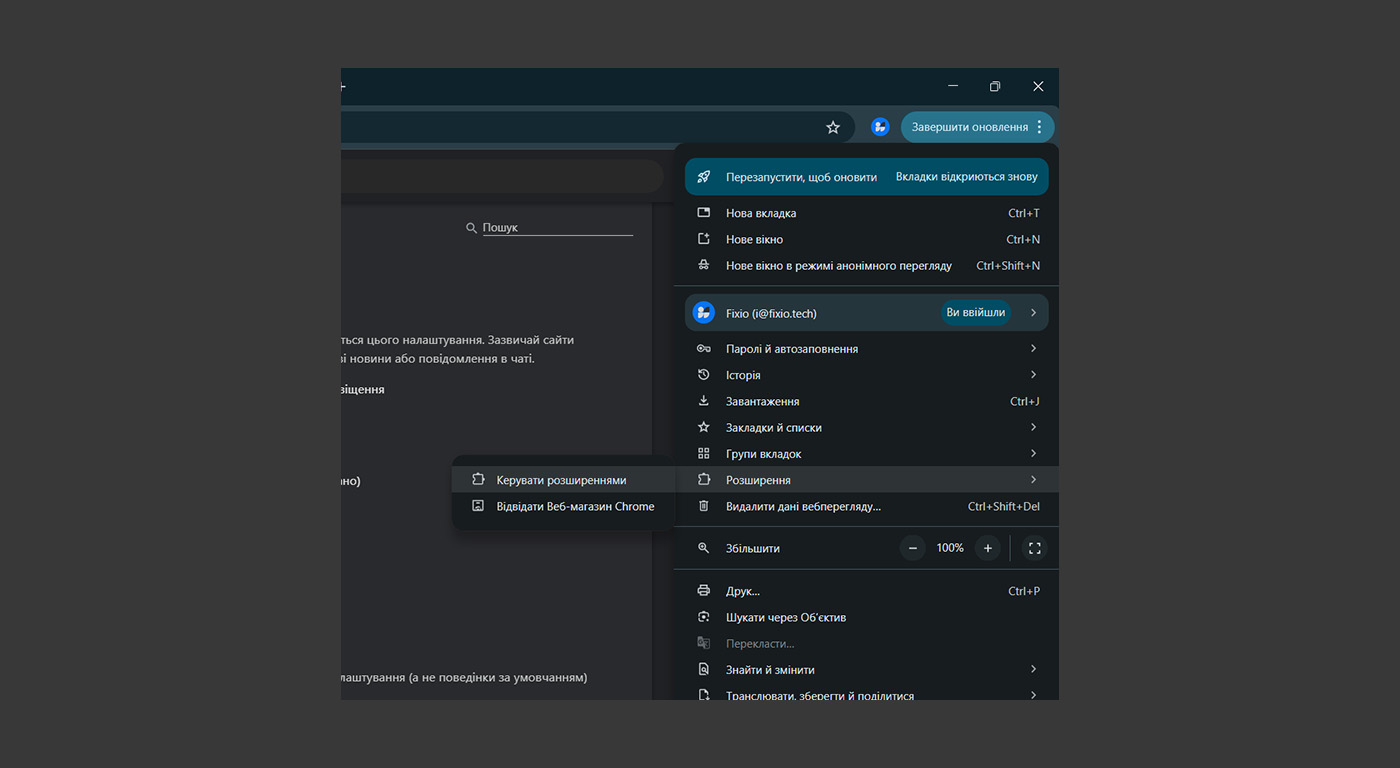Click the grid icon for Групи вкладок

click(x=704, y=454)
